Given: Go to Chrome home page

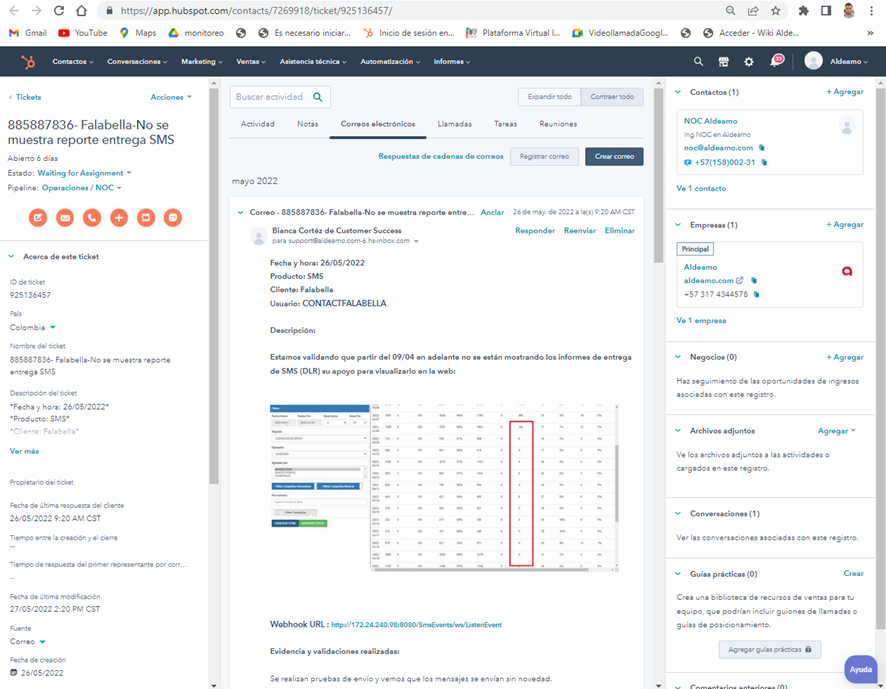Looking at the screenshot, I should (81, 11).
